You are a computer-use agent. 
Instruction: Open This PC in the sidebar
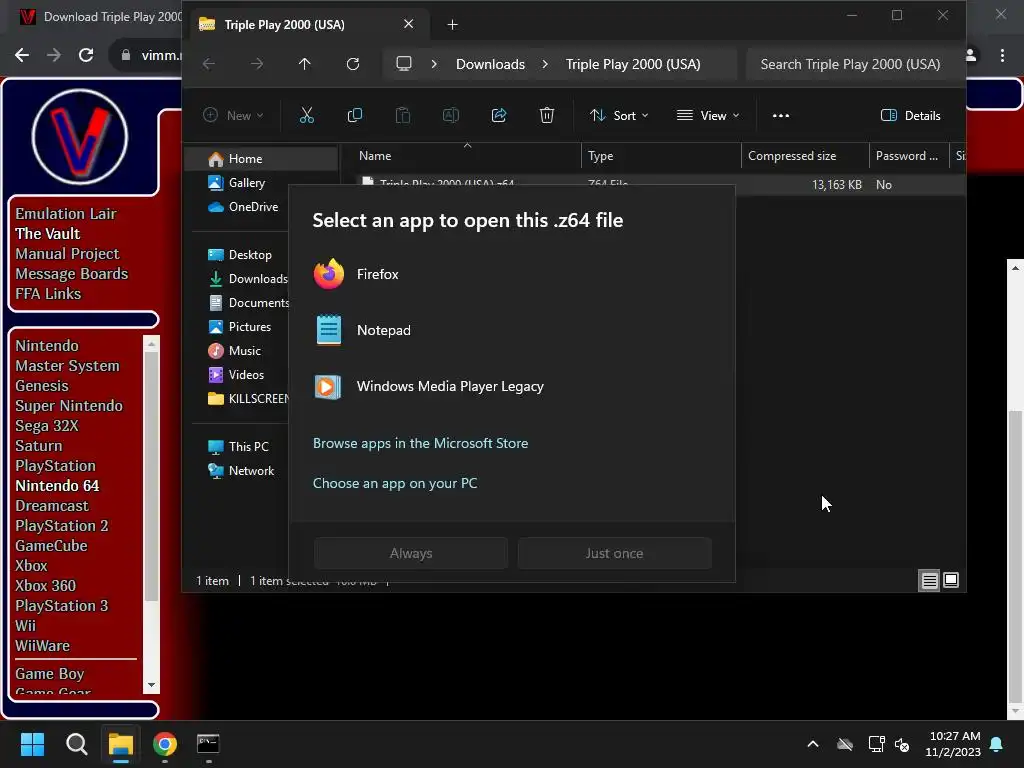tap(238, 447)
